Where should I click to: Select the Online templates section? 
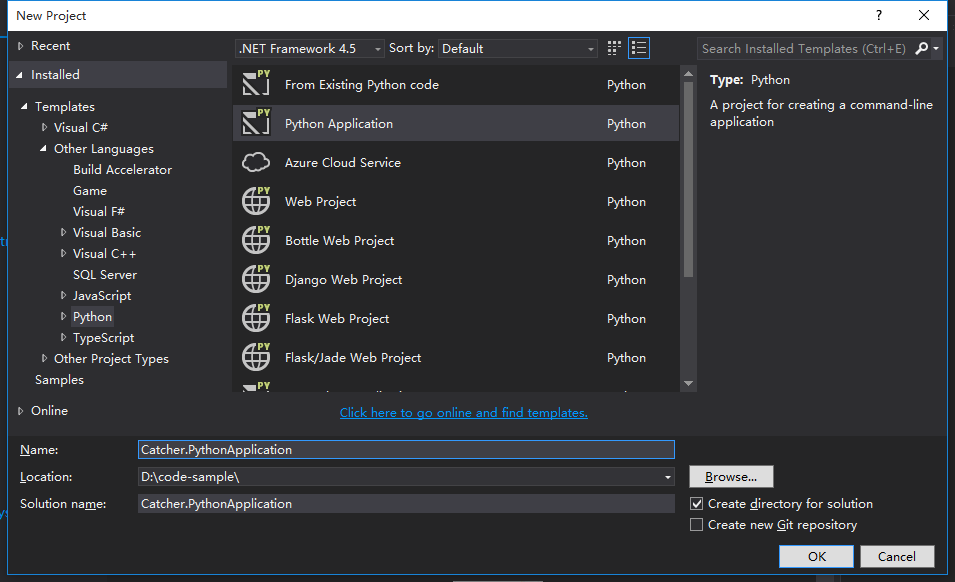tap(48, 410)
